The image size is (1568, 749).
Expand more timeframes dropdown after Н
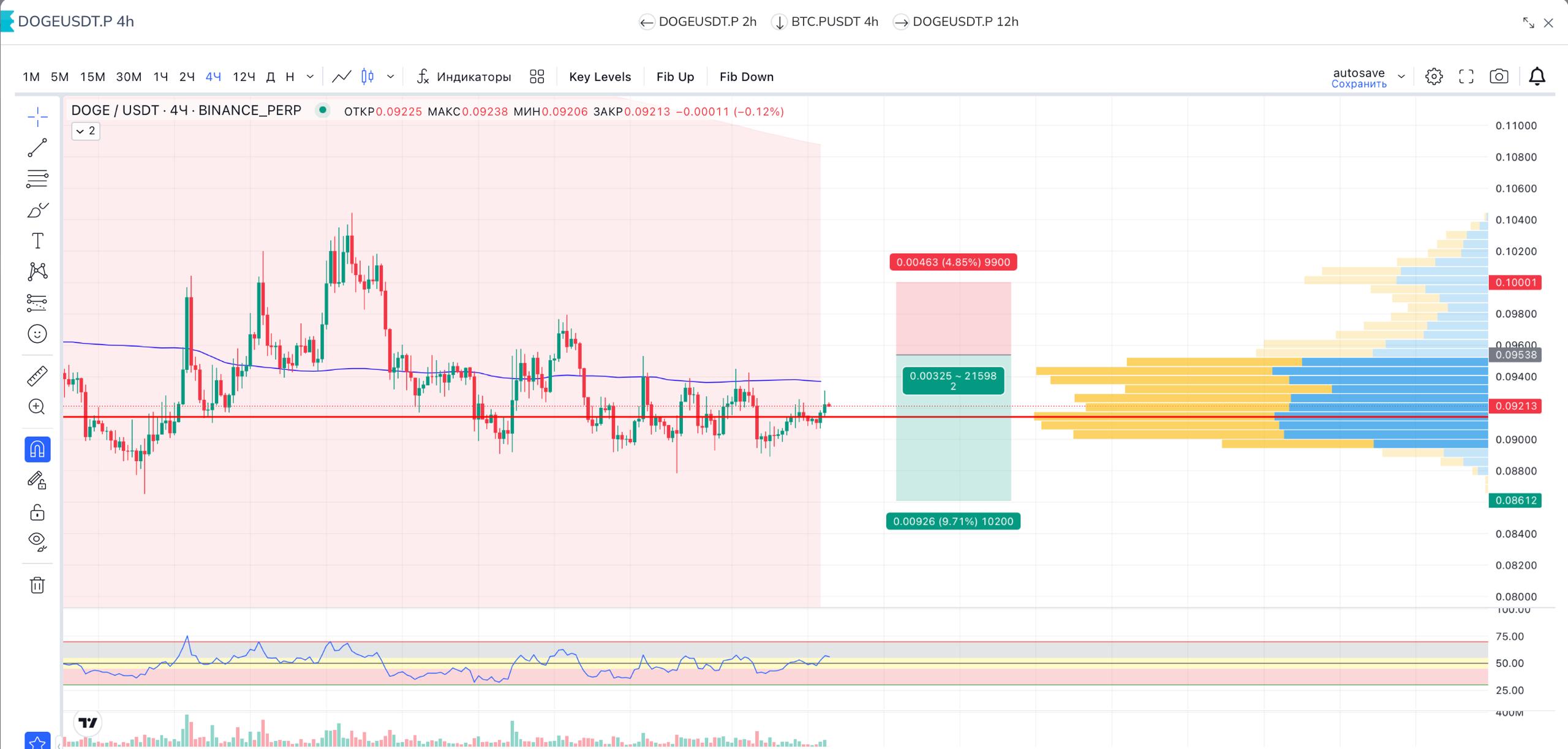pos(310,77)
